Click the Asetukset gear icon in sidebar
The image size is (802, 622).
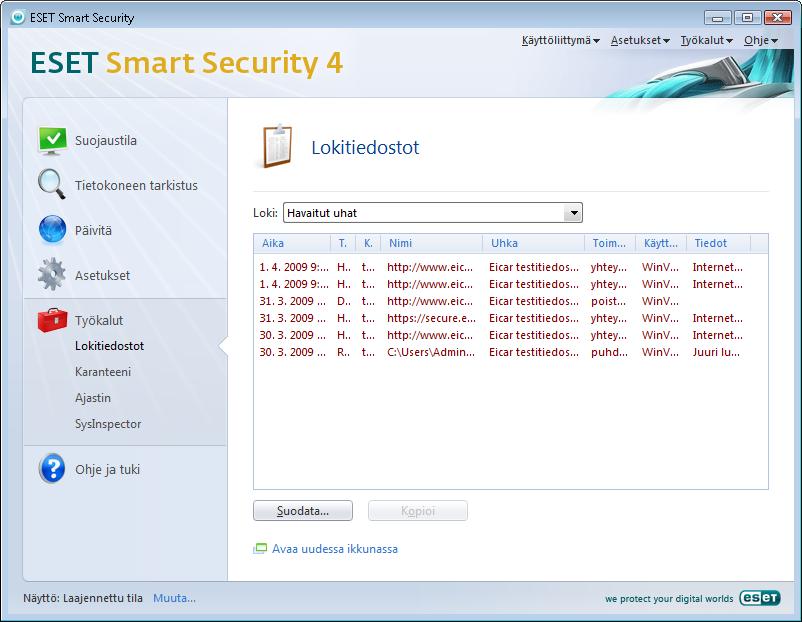pyautogui.click(x=52, y=275)
